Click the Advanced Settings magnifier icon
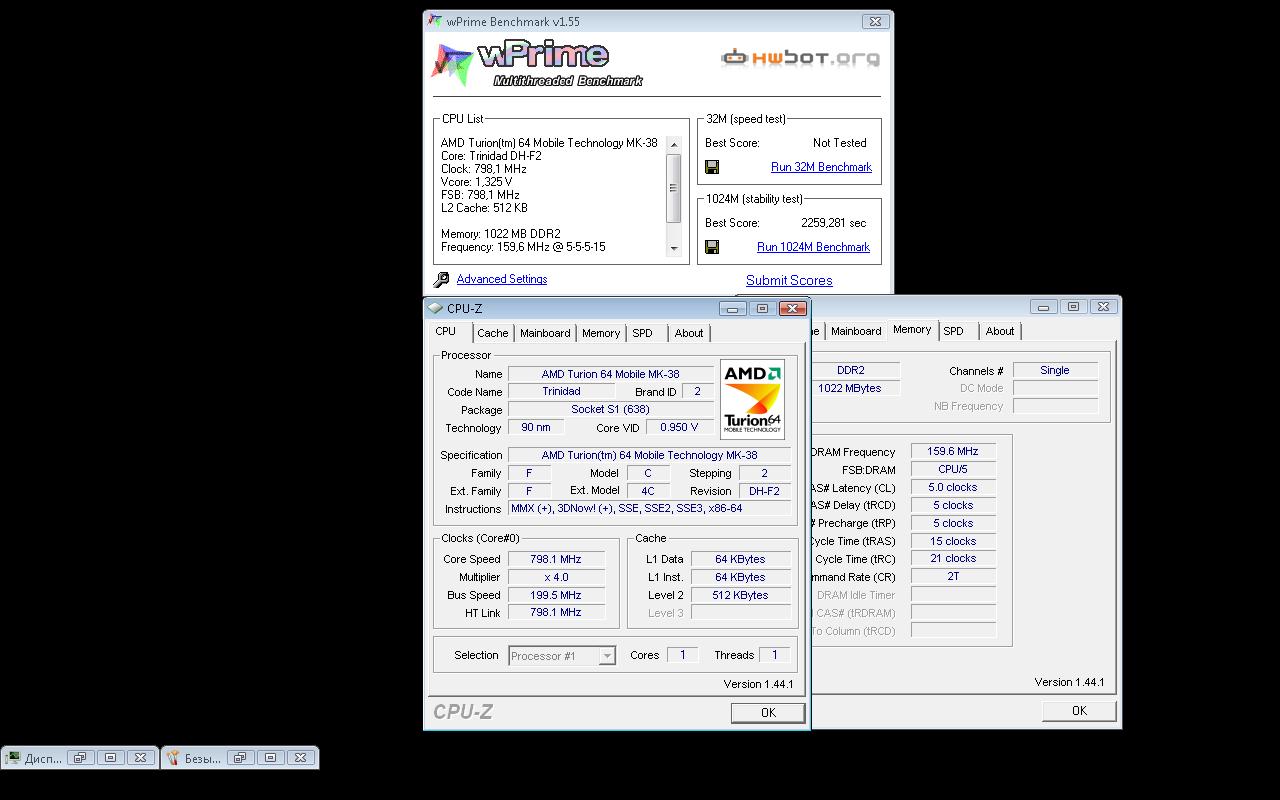 (441, 280)
